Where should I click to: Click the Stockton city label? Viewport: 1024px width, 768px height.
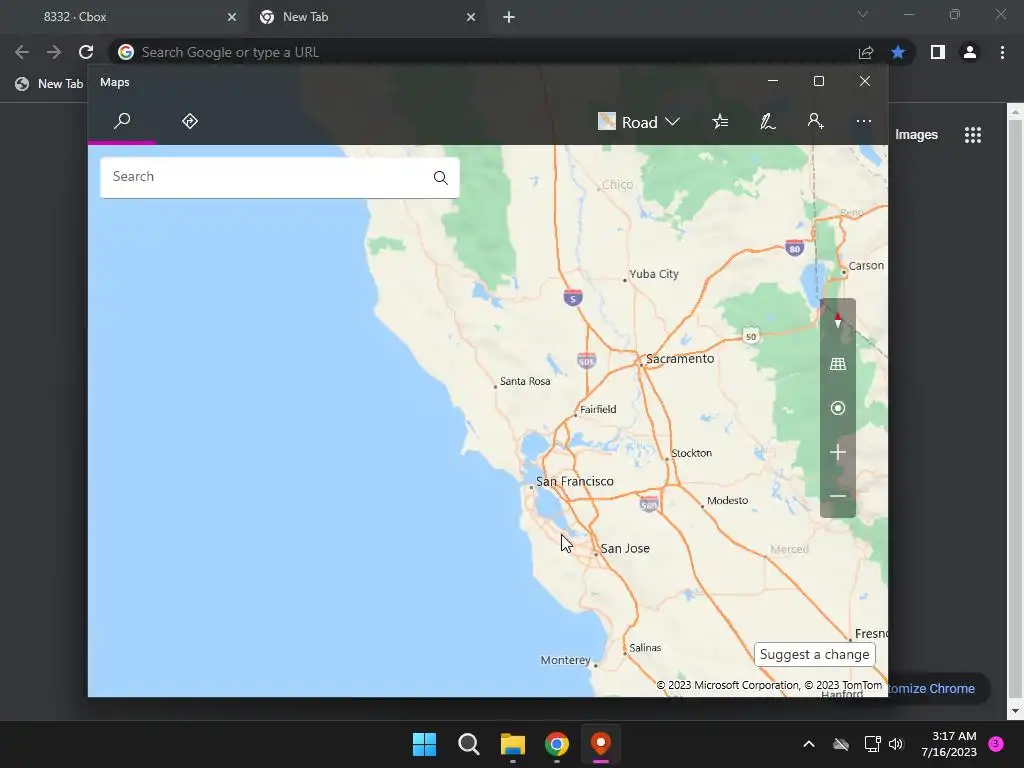692,453
